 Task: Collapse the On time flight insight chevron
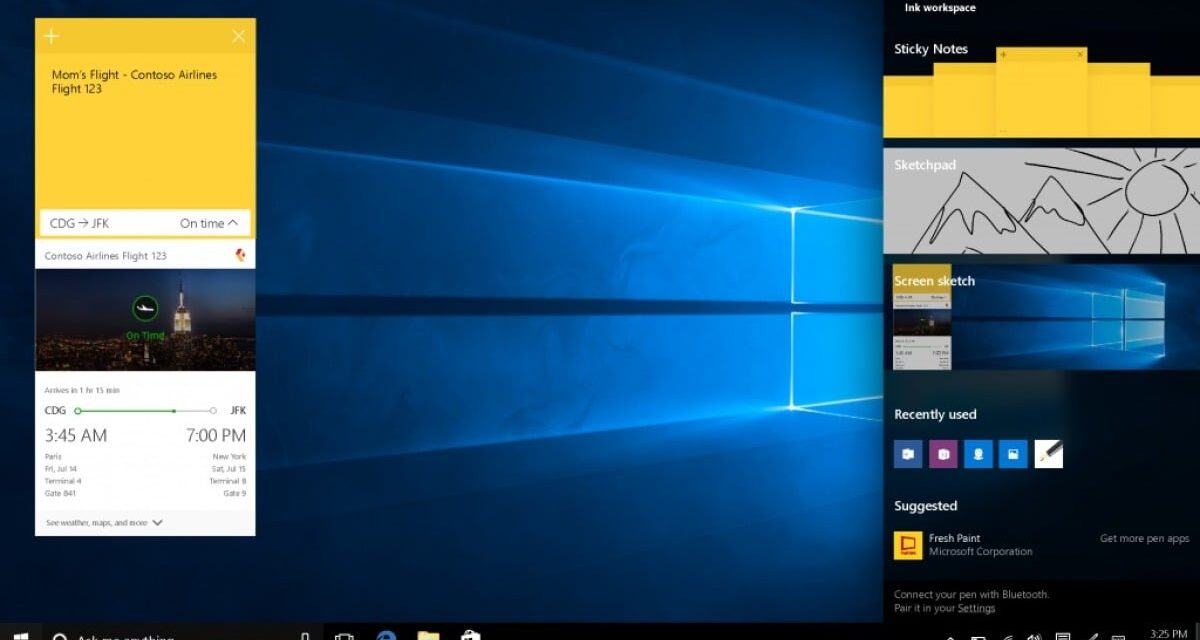(233, 223)
